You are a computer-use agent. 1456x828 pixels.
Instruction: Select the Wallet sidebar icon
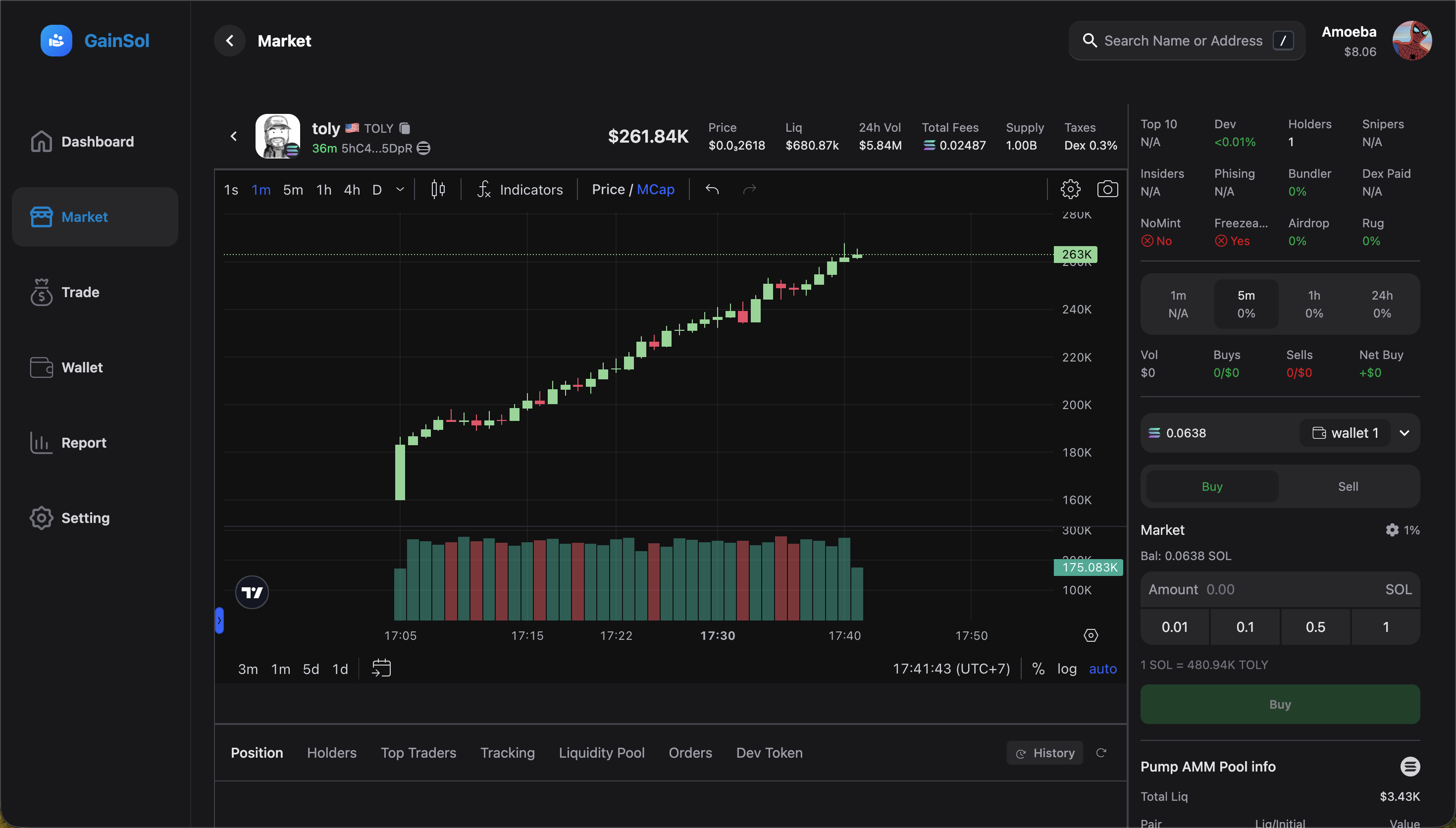click(41, 367)
